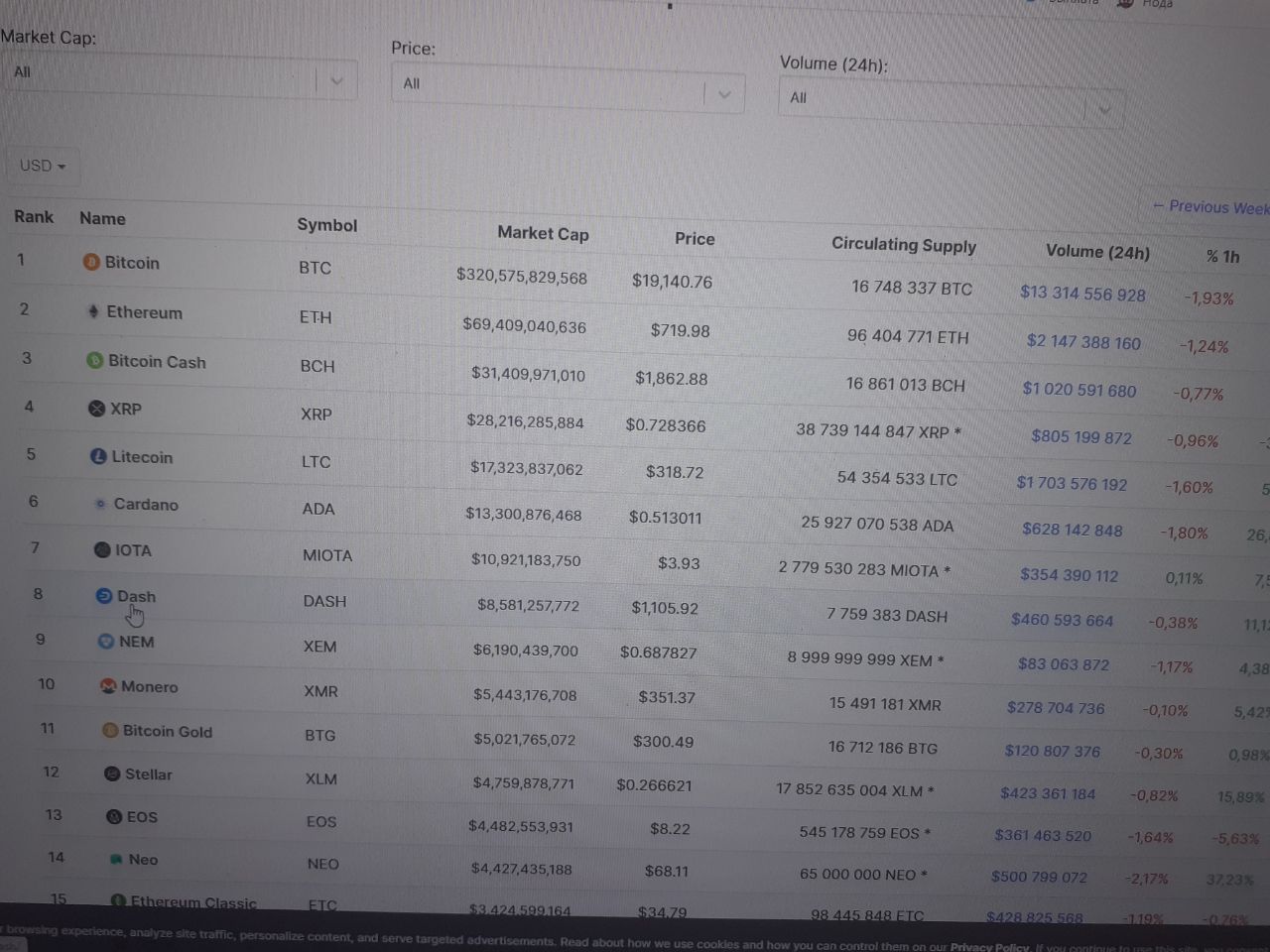Click the Cardano coin icon
Image resolution: width=1270 pixels, height=952 pixels.
coord(100,504)
